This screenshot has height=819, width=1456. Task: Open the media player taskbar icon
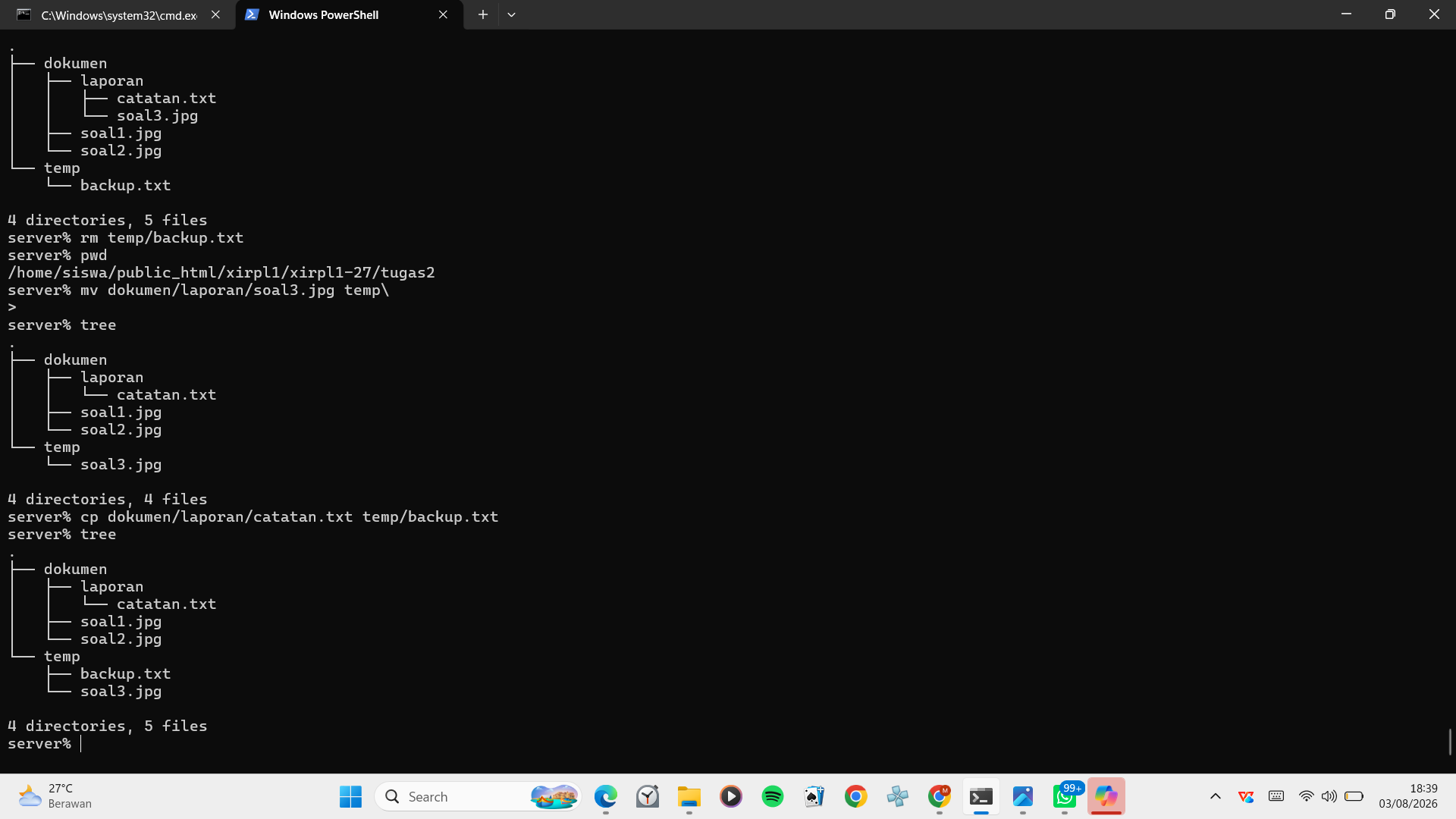[730, 796]
